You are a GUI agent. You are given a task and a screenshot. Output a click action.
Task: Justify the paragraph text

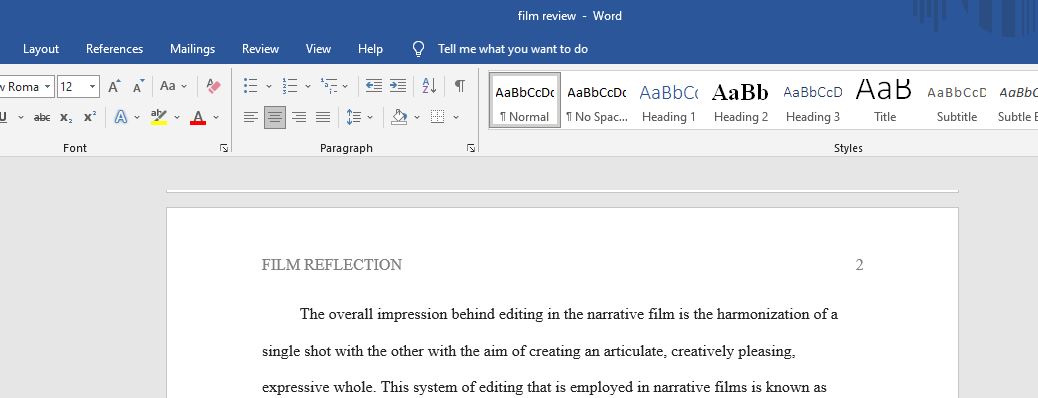[x=323, y=117]
